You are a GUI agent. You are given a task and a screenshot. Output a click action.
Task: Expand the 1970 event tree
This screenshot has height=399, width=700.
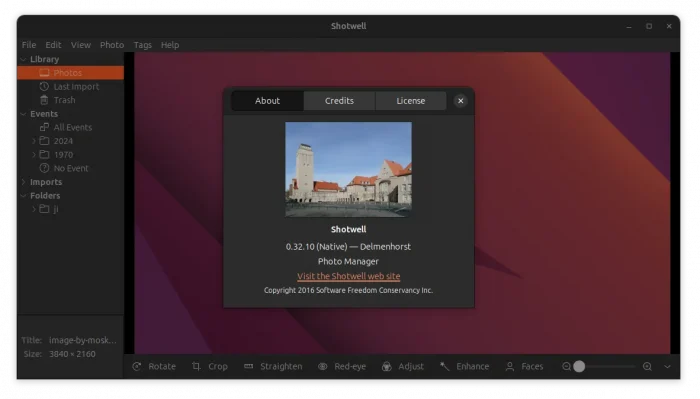[x=34, y=154]
